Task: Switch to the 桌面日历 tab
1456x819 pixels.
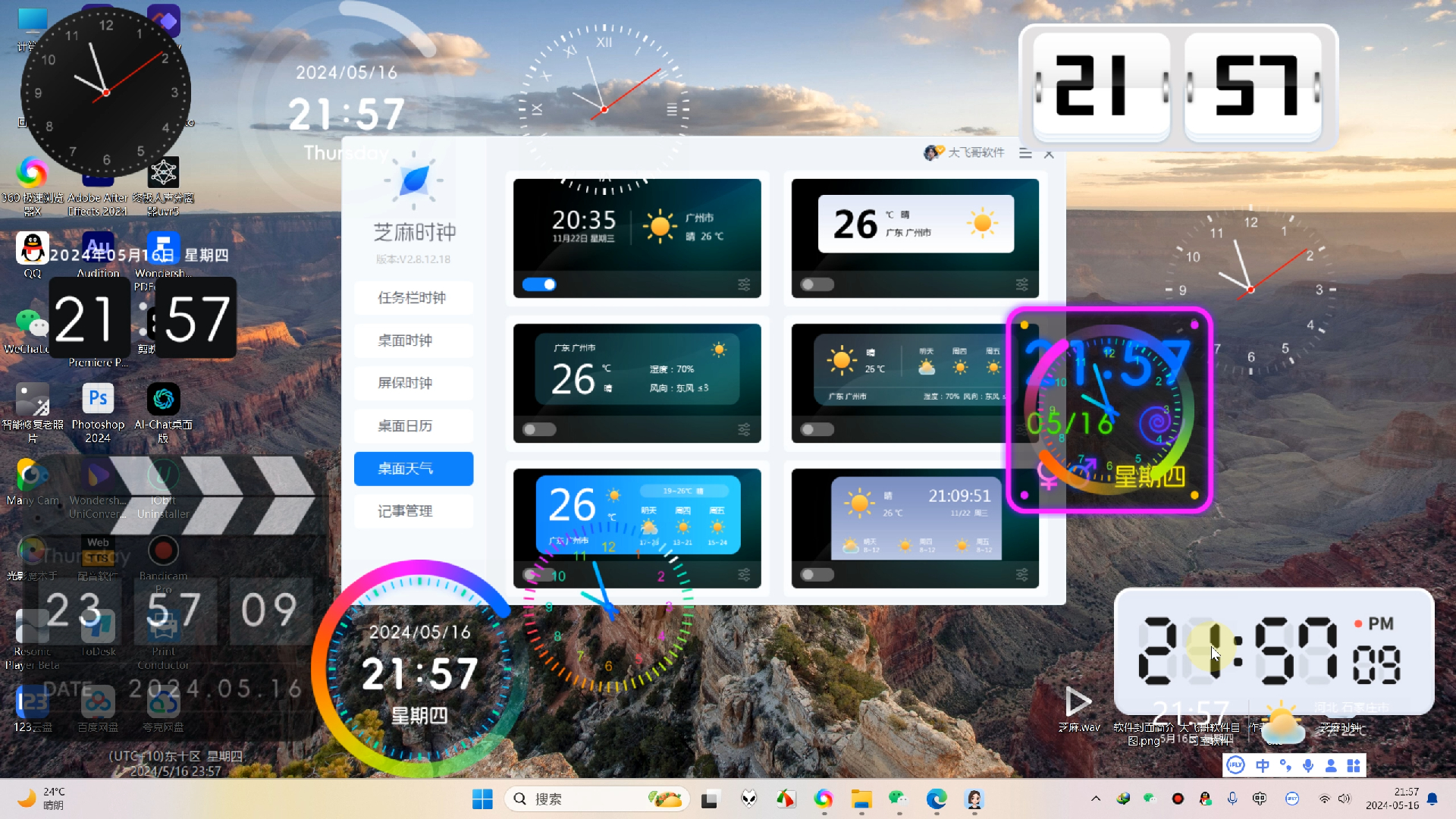Action: (413, 425)
